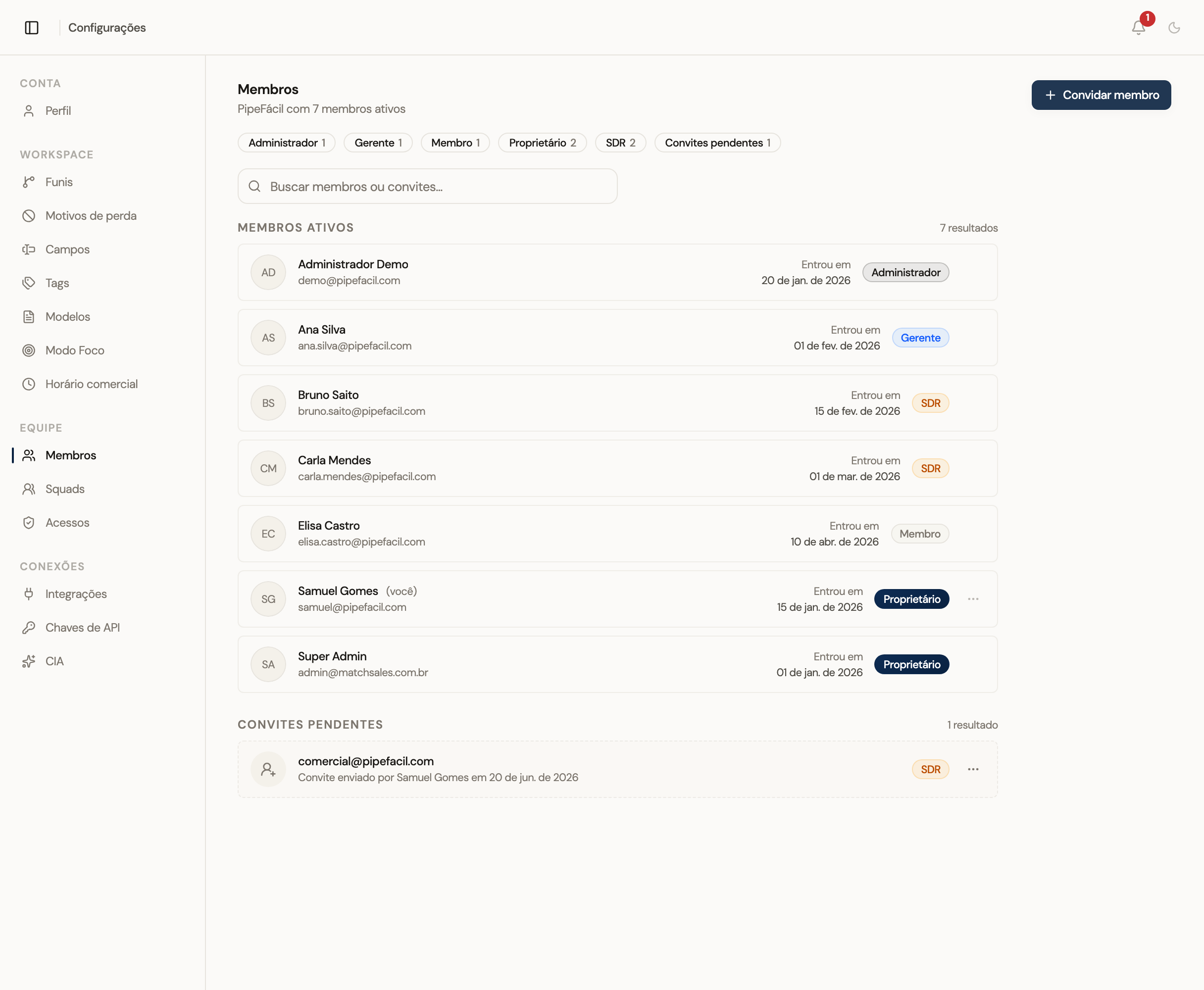The height and width of the screenshot is (990, 1204).
Task: Toggle the sidebar panel icon
Action: click(32, 27)
